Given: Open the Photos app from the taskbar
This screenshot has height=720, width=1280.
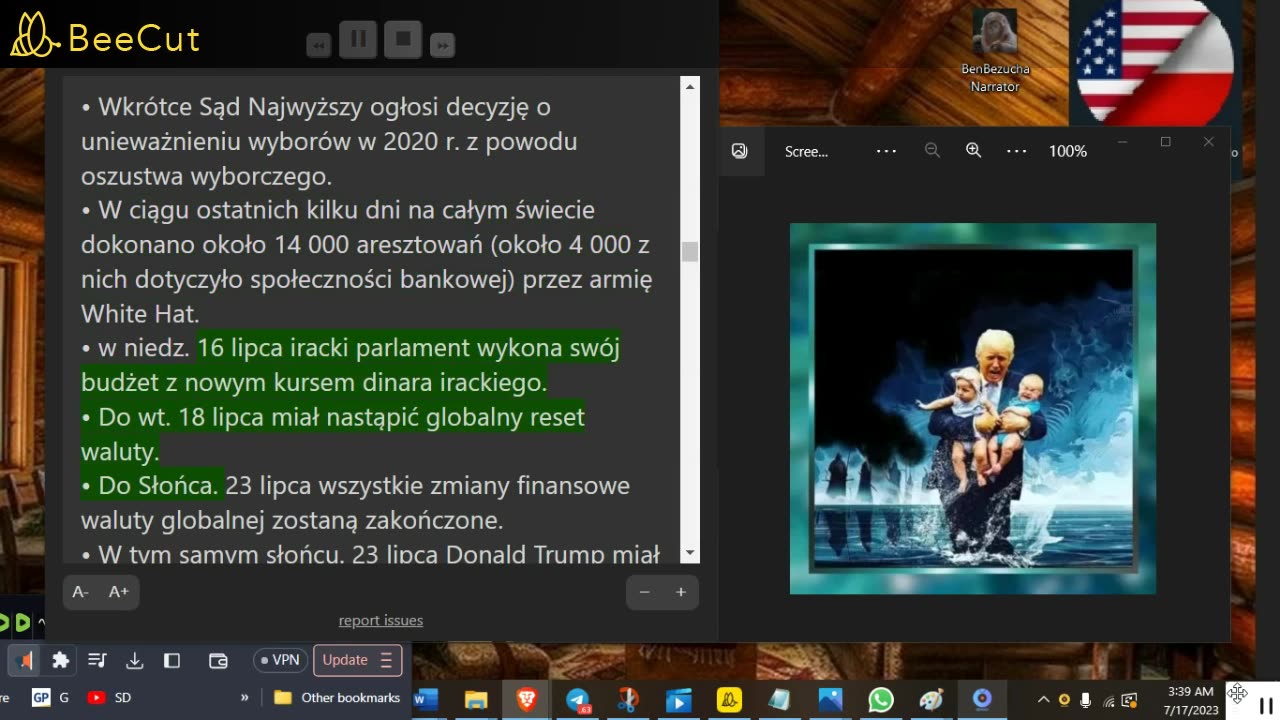Looking at the screenshot, I should pyautogui.click(x=830, y=700).
